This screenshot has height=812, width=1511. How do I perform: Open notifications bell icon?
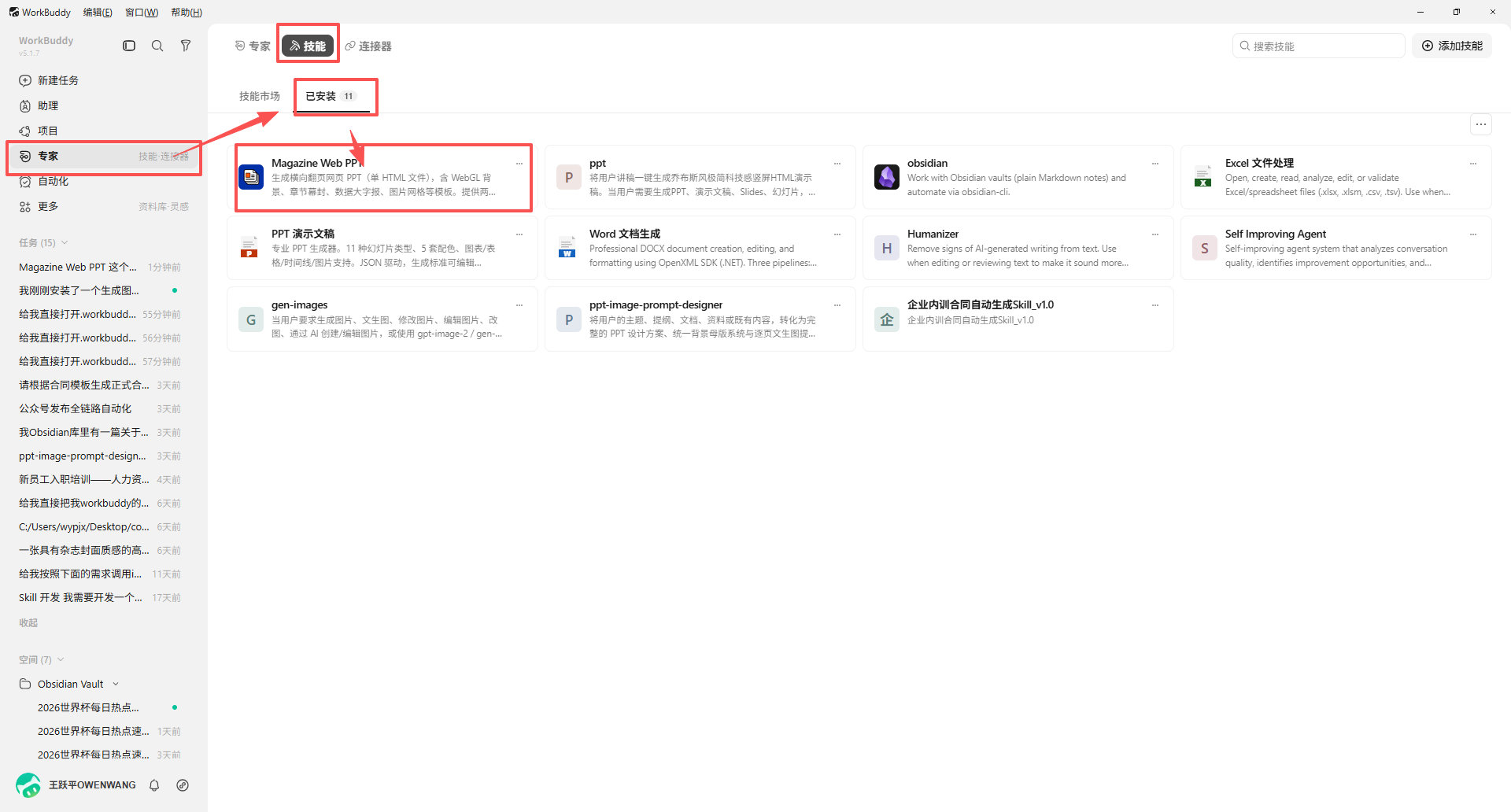tap(154, 785)
